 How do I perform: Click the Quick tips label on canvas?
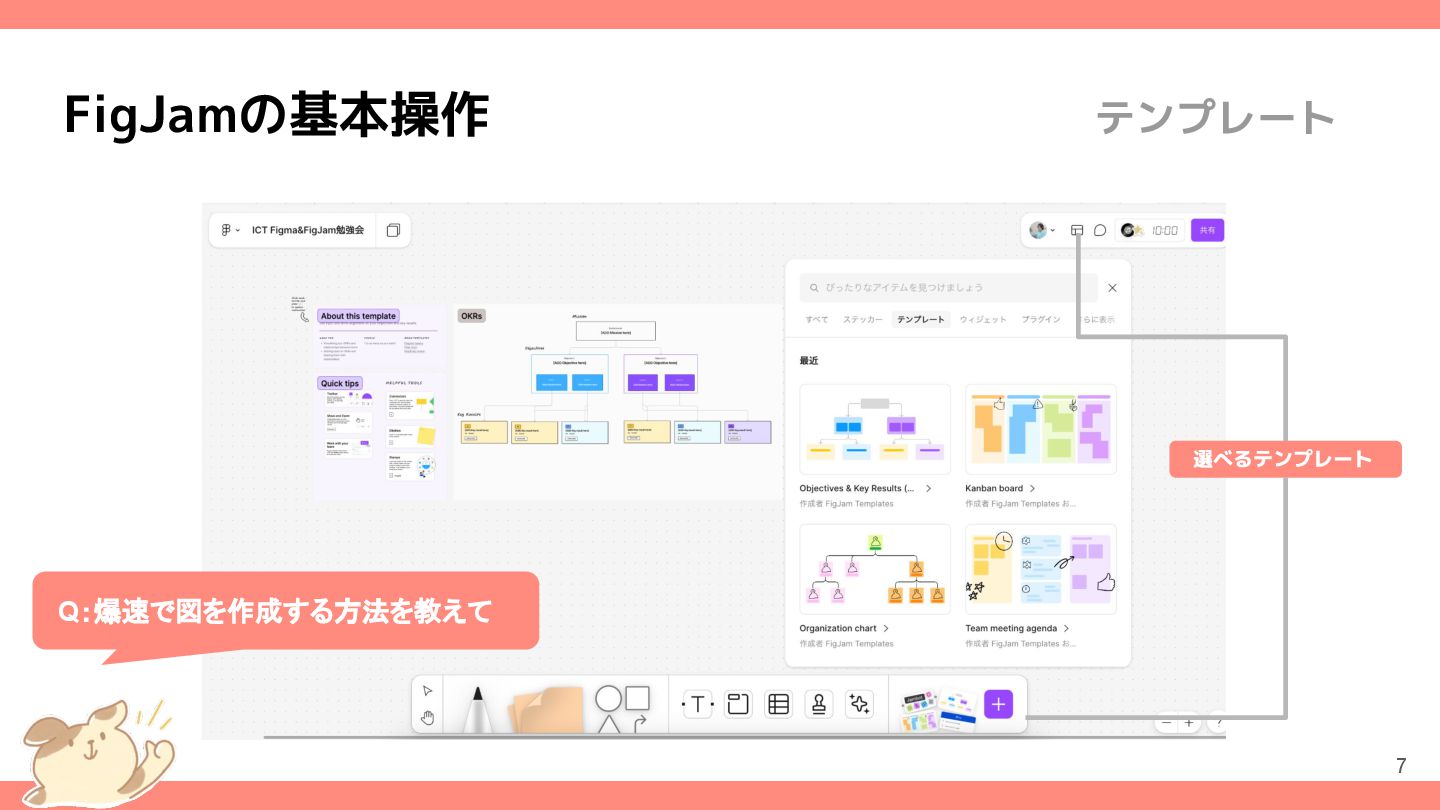coord(339,383)
